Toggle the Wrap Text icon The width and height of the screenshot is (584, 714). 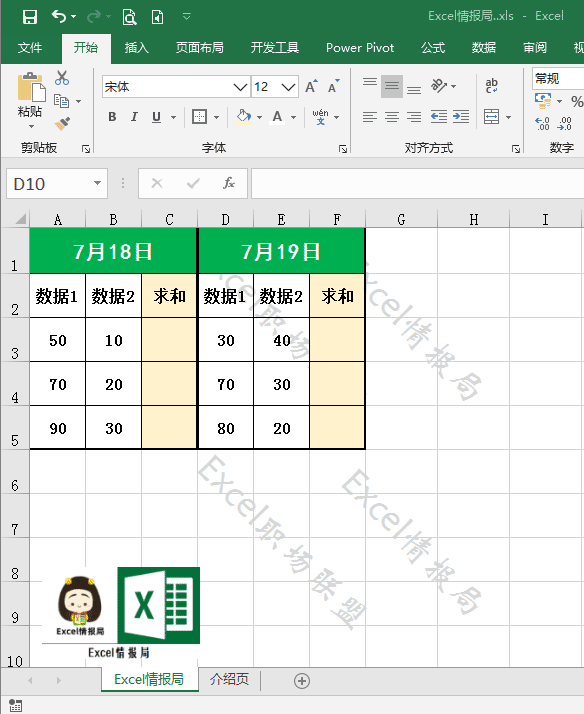tap(492, 85)
